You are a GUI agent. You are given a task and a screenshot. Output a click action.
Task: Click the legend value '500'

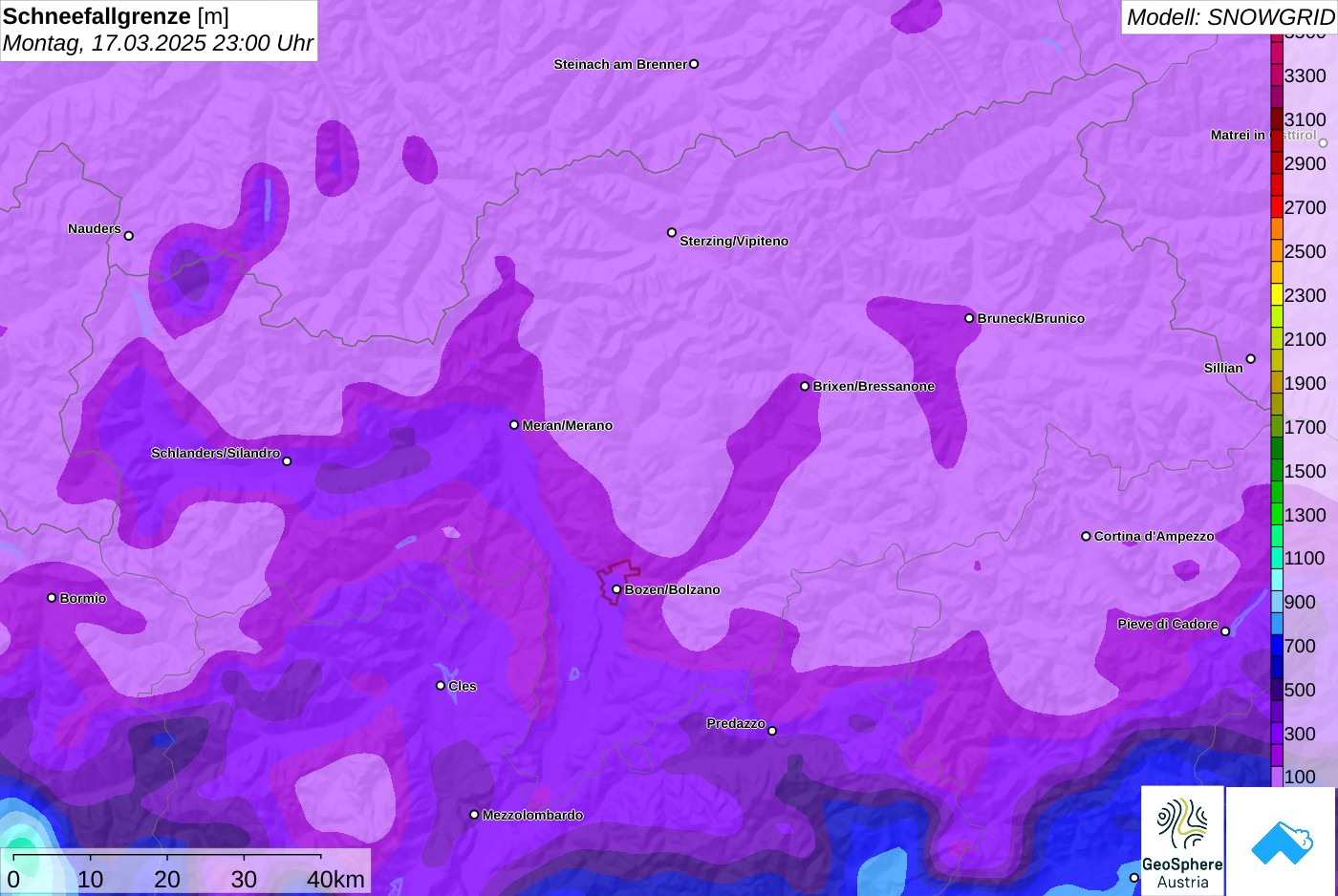(x=1300, y=690)
